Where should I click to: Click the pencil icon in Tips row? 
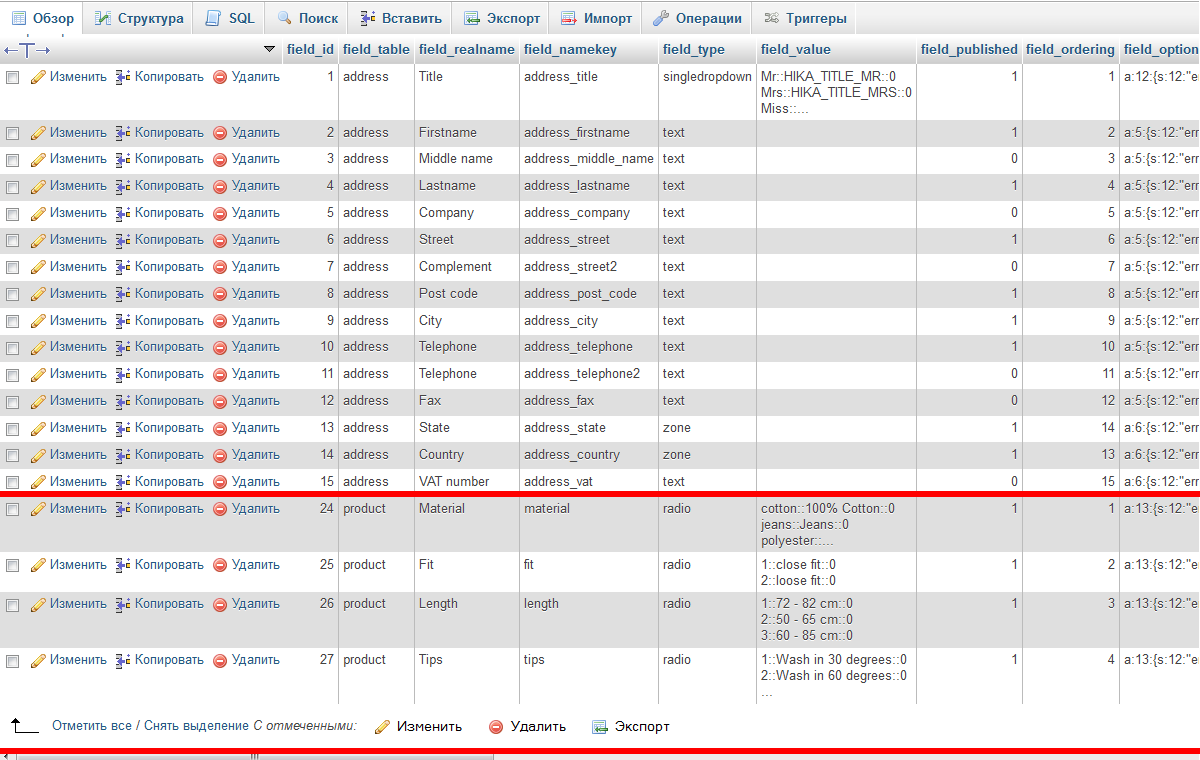39,660
